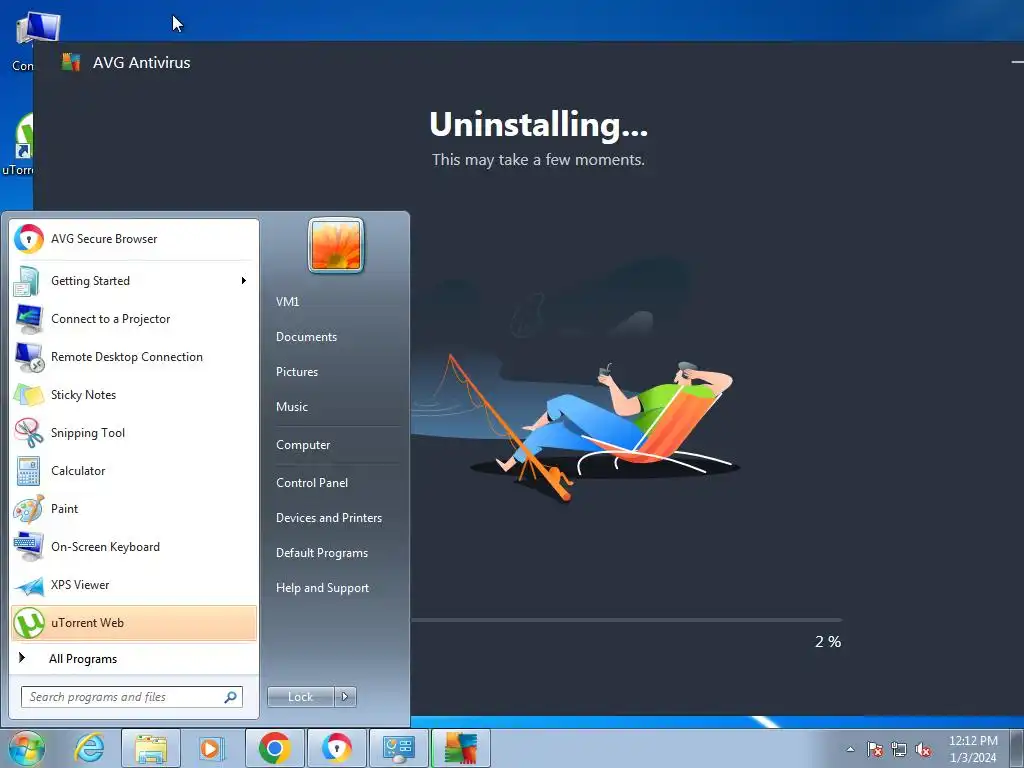Click the uninstall progress bar
Viewport: 1024px width, 768px height.
click(x=626, y=619)
